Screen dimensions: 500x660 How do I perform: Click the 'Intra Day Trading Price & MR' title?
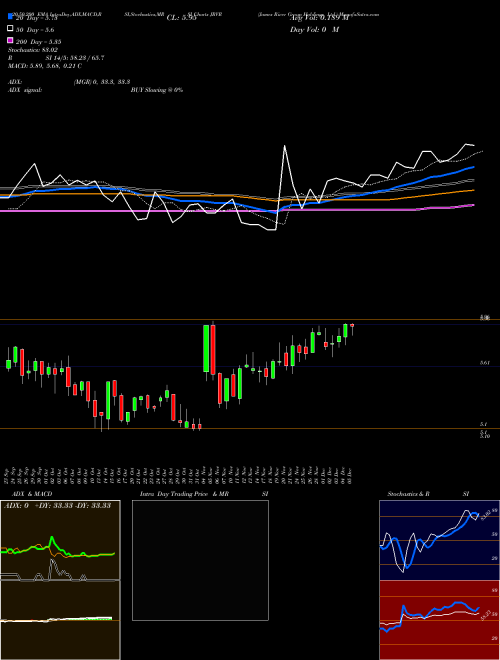[x=184, y=494]
